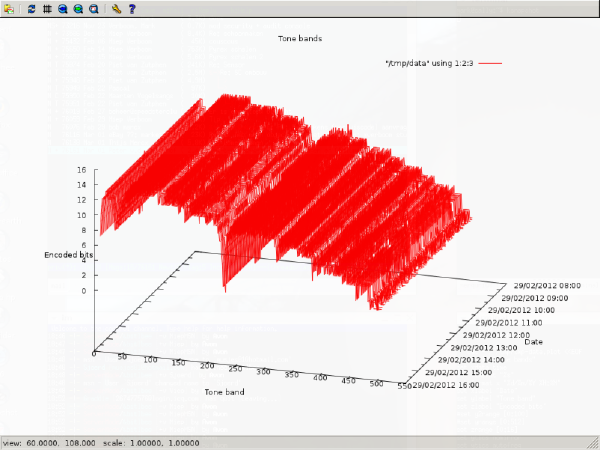Image resolution: width=600 pixels, height=450 pixels.
Task: Click the "Tone bands" plot title
Action: (x=300, y=38)
